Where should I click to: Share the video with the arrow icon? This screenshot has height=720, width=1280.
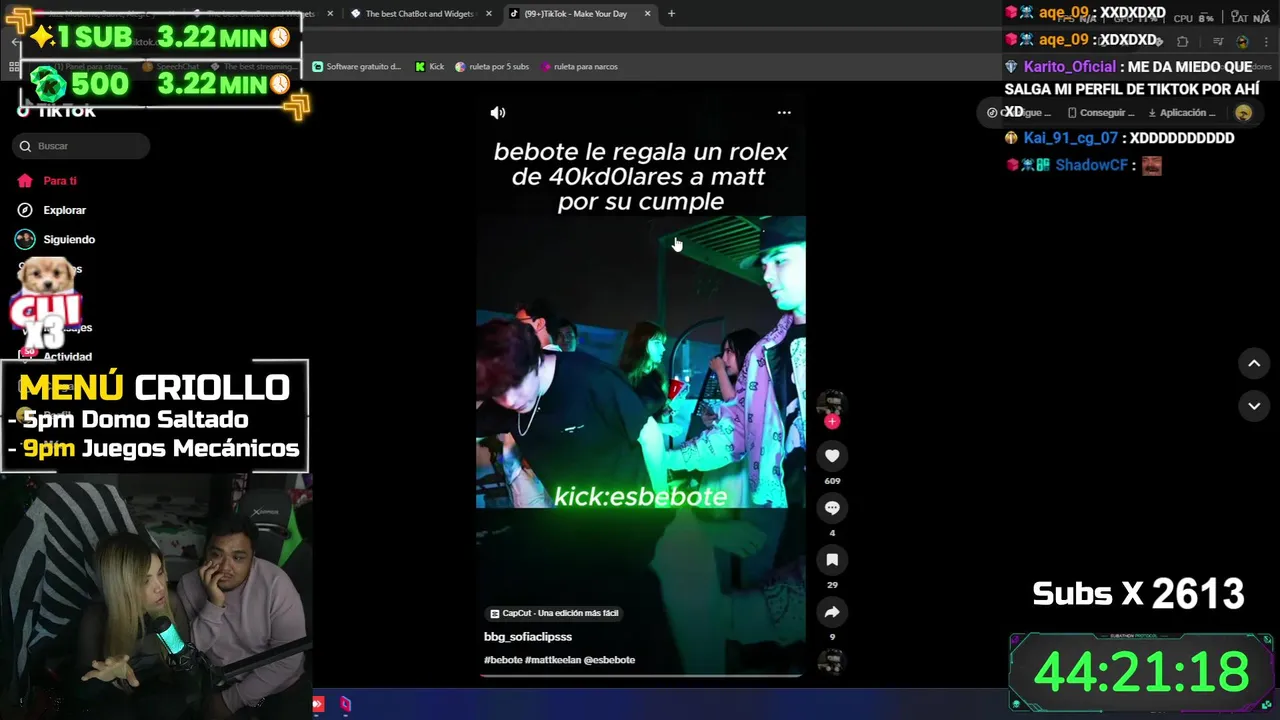point(832,612)
